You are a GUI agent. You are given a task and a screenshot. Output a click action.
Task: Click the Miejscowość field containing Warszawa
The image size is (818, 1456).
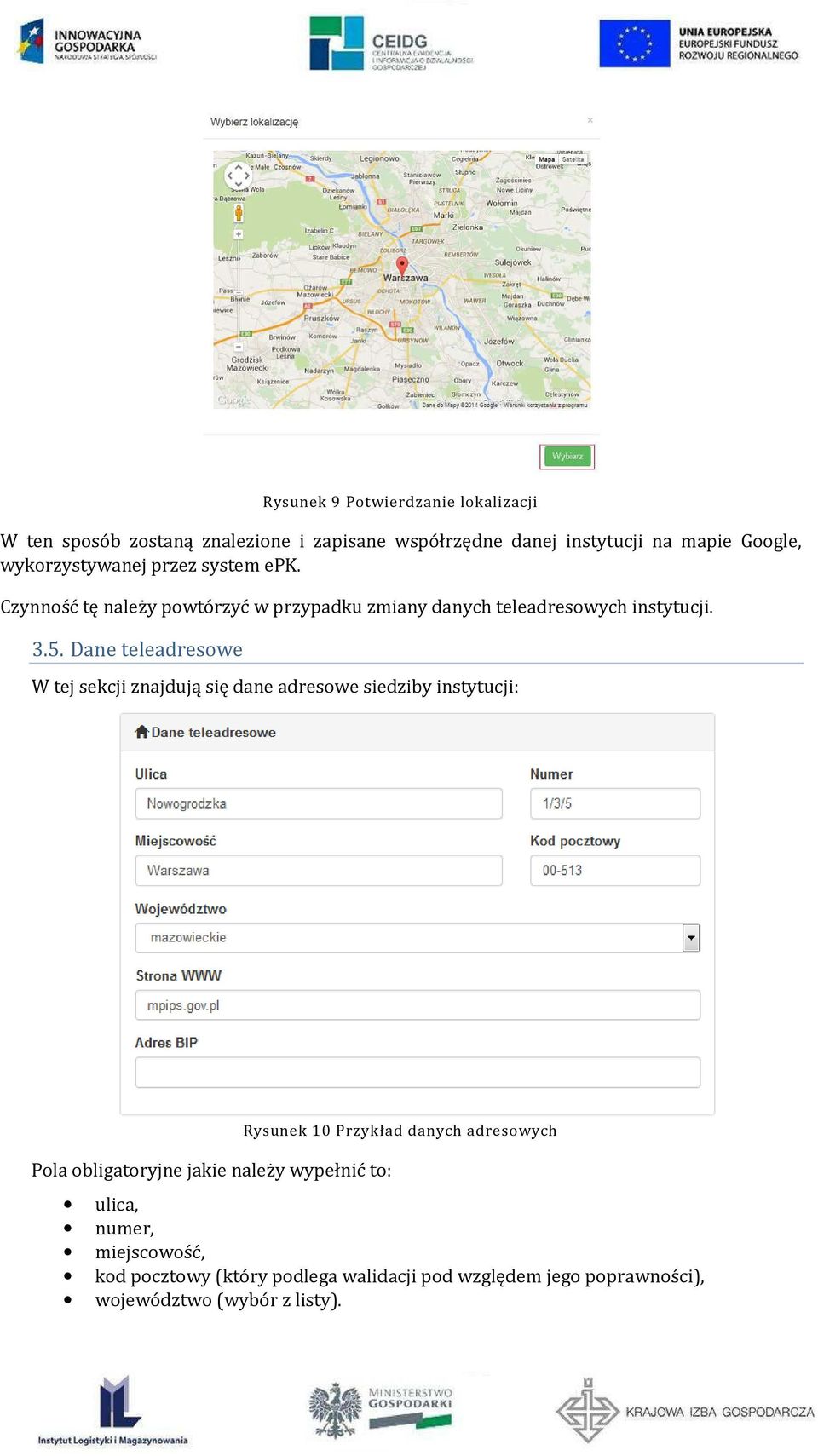point(319,871)
